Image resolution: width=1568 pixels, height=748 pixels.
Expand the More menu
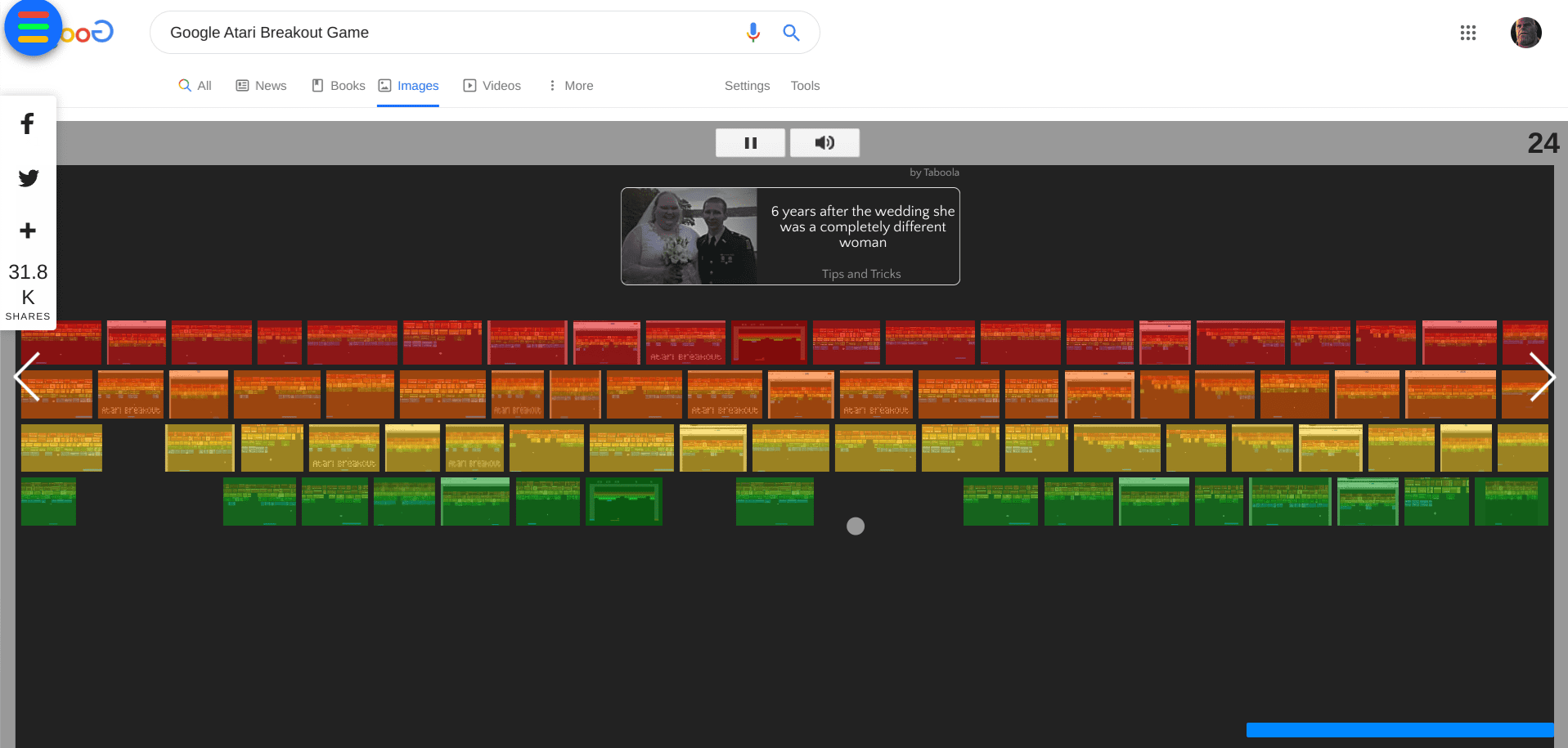point(570,86)
